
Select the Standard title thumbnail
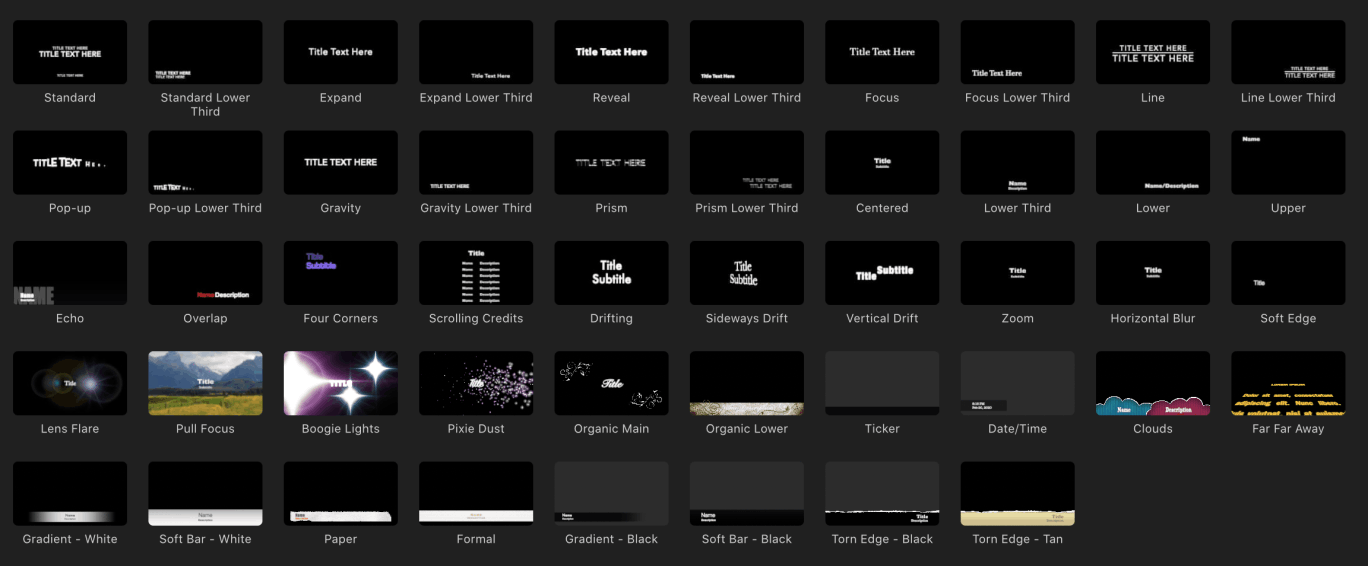click(x=70, y=52)
